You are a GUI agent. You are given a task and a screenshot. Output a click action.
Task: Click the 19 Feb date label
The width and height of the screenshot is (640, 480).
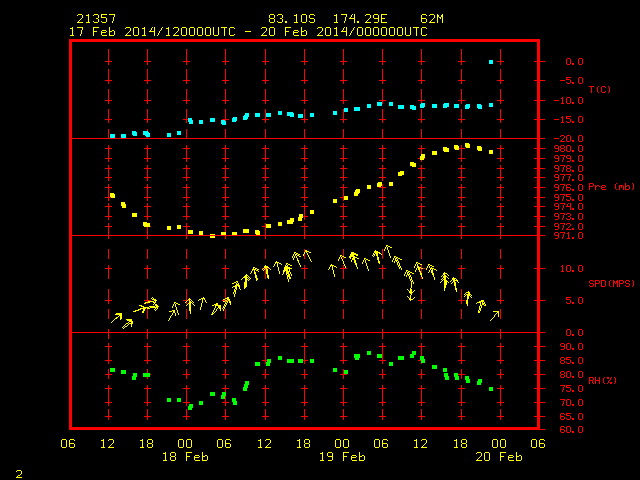point(342,457)
